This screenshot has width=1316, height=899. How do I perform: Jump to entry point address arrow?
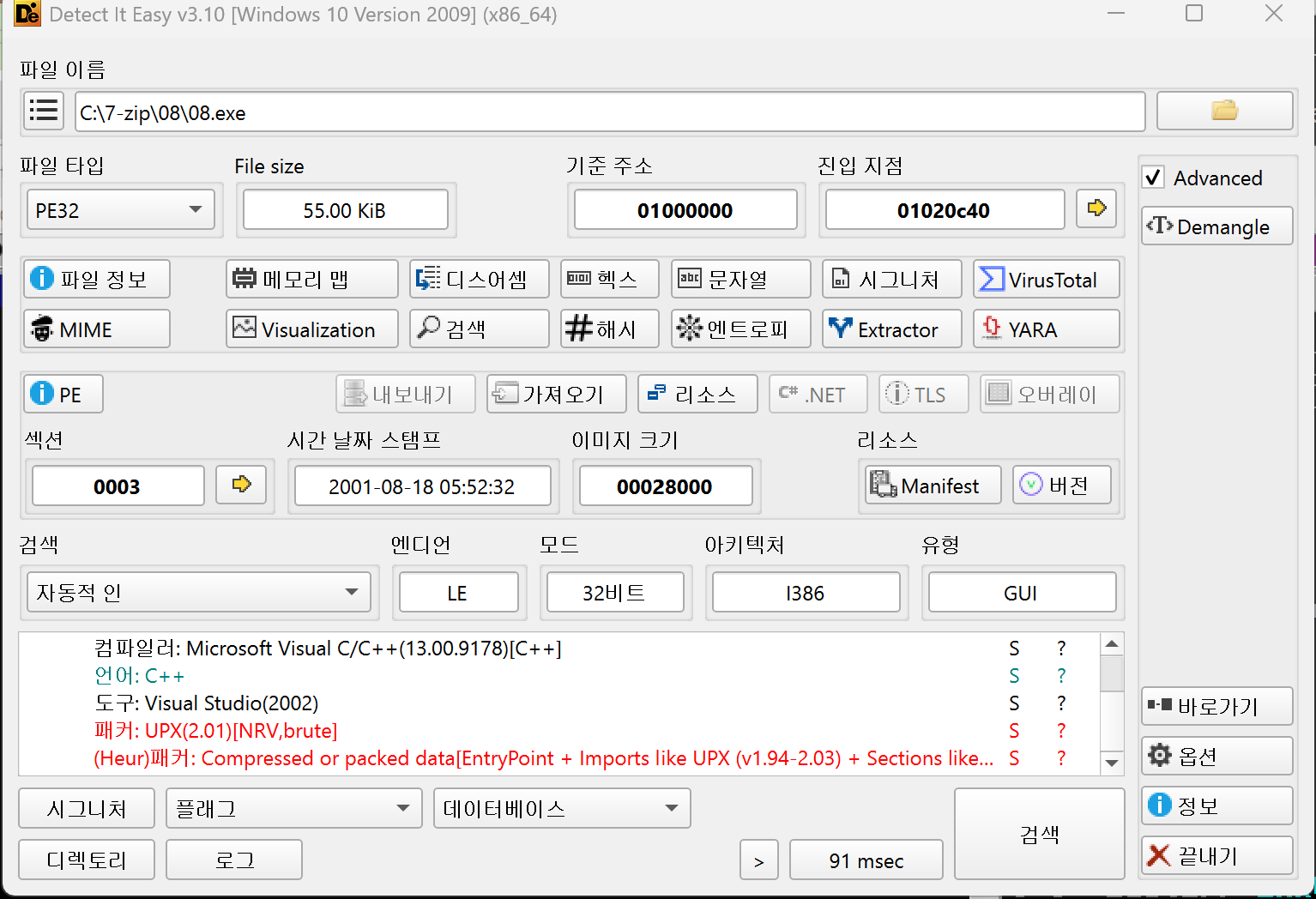point(1096,209)
